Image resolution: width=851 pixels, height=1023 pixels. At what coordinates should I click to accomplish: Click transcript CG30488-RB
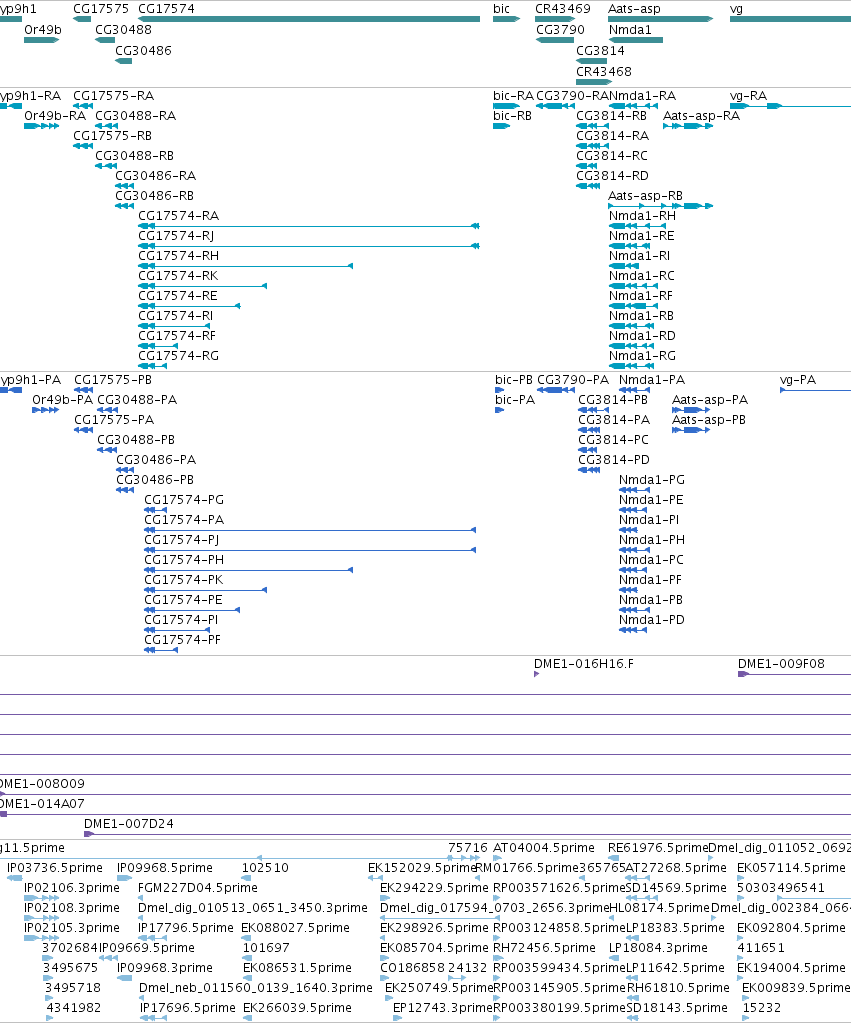click(x=106, y=166)
